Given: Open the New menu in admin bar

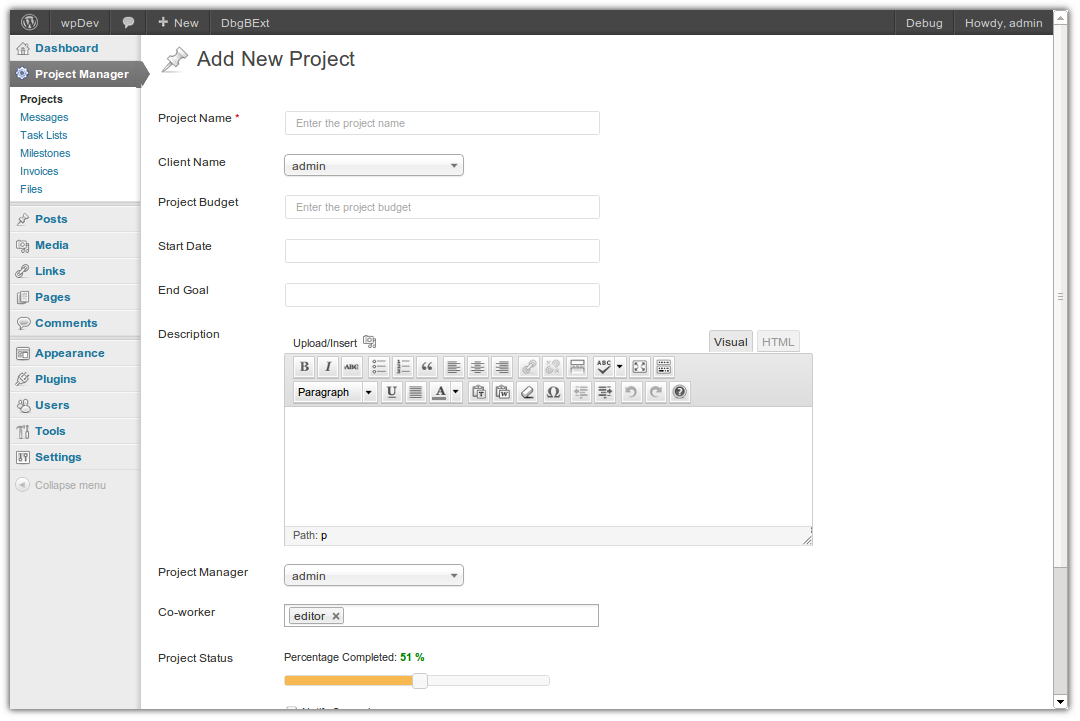Looking at the screenshot, I should (178, 23).
